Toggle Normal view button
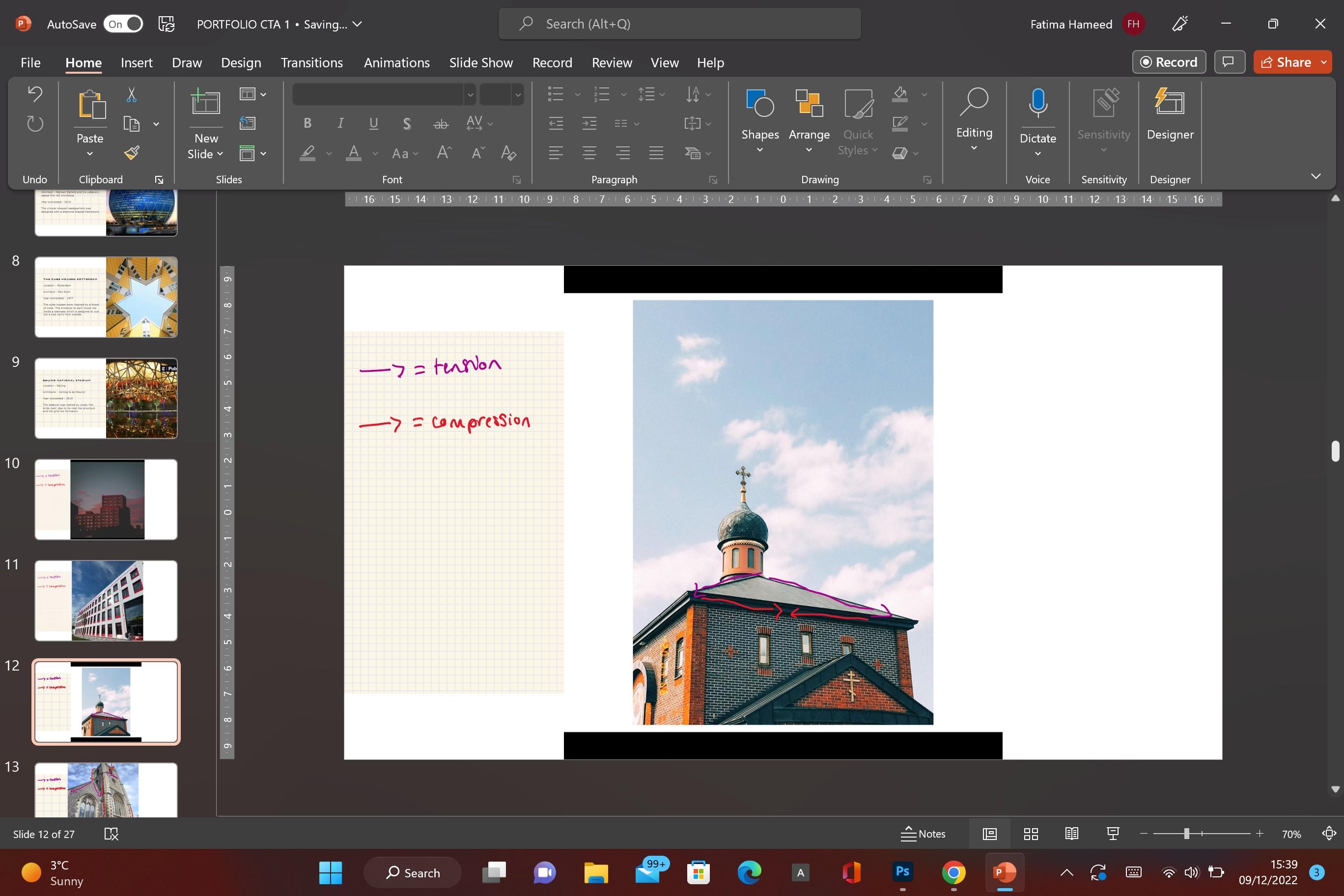Viewport: 1344px width, 896px height. click(x=989, y=834)
